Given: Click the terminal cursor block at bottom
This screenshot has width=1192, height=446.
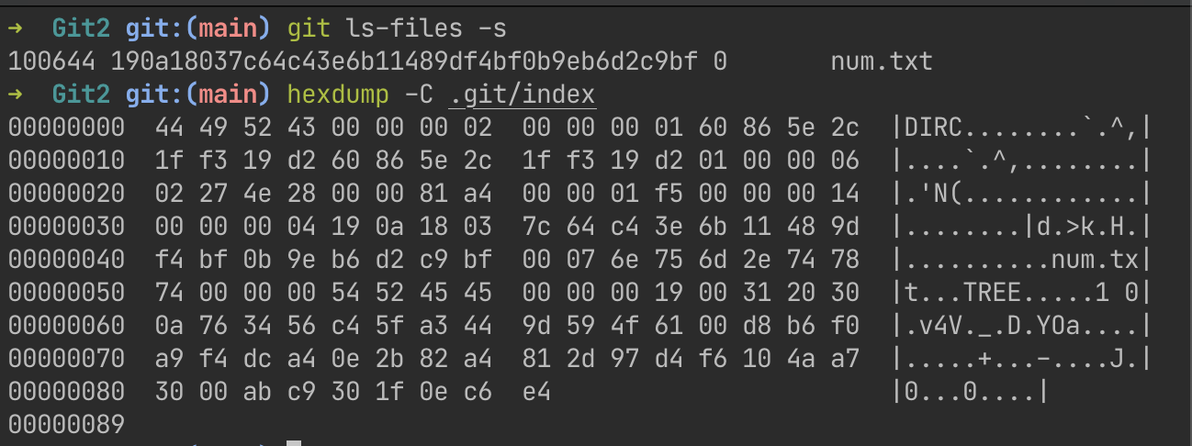Looking at the screenshot, I should [x=294, y=442].
